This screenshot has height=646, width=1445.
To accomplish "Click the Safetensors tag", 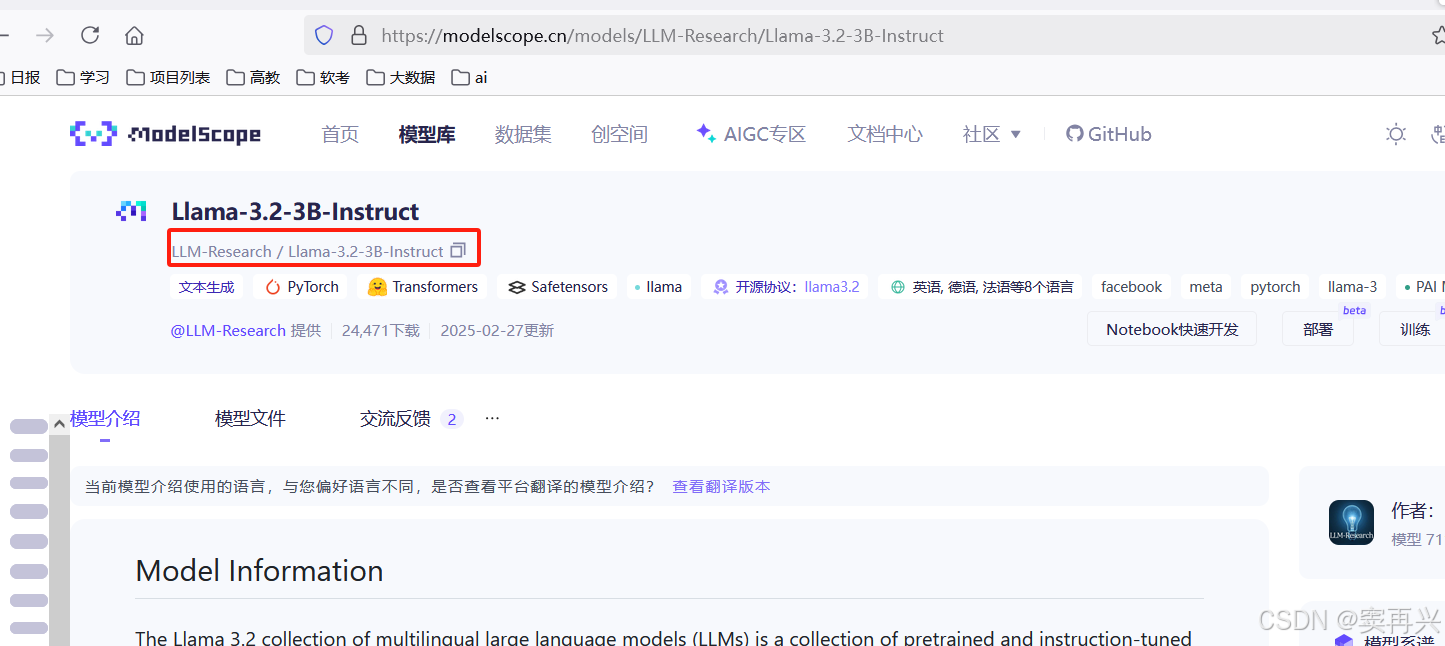I will [557, 287].
